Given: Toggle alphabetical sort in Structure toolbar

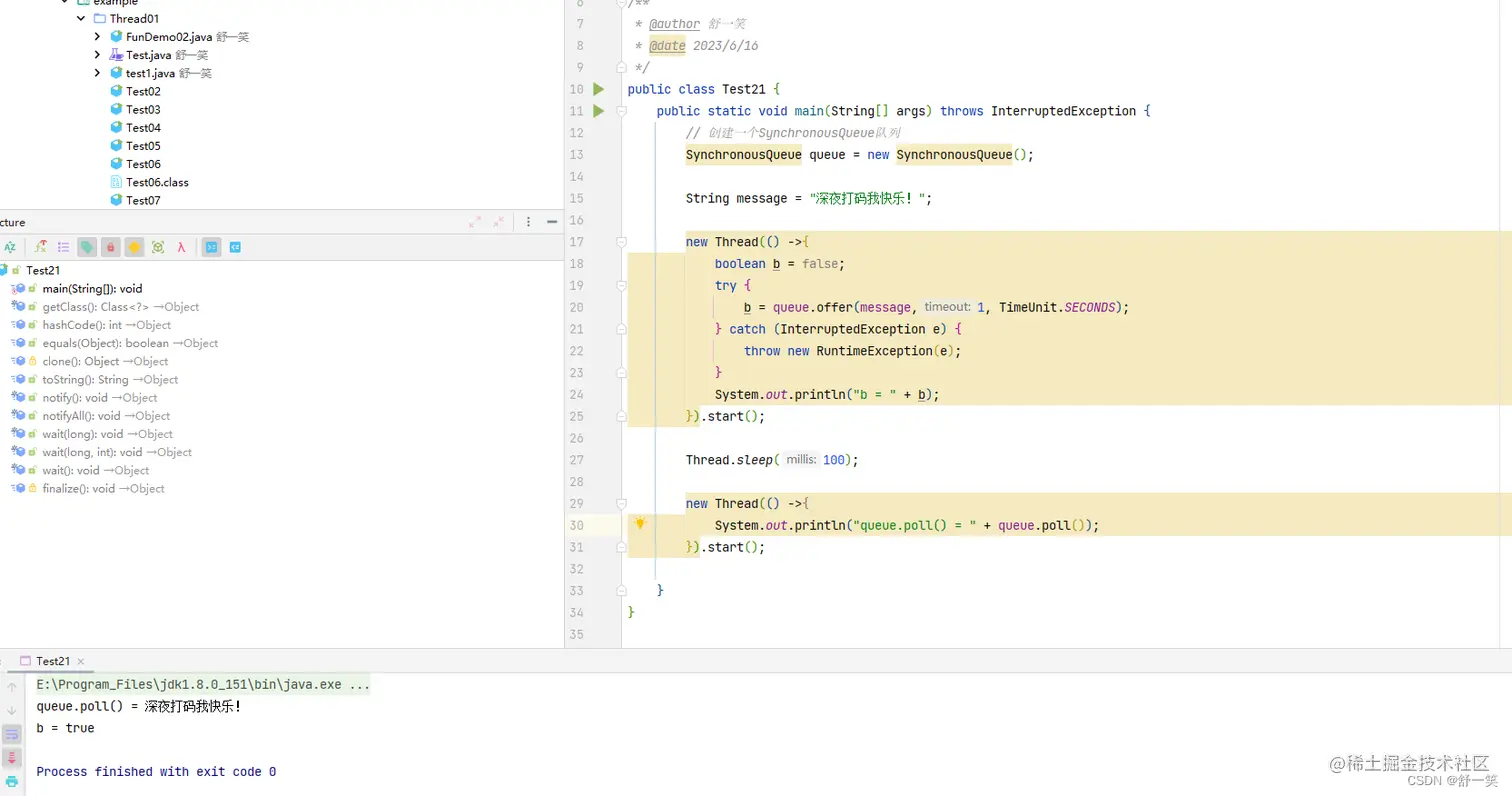Looking at the screenshot, I should [x=9, y=247].
